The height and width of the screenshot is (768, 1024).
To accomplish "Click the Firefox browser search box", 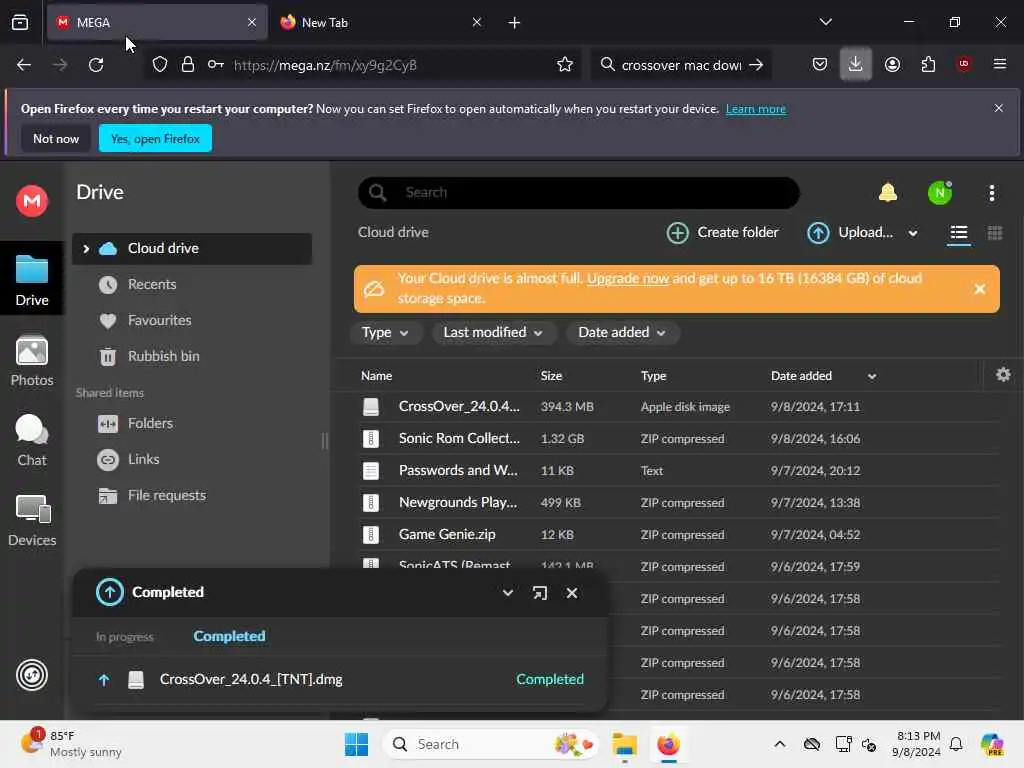I will point(681,65).
